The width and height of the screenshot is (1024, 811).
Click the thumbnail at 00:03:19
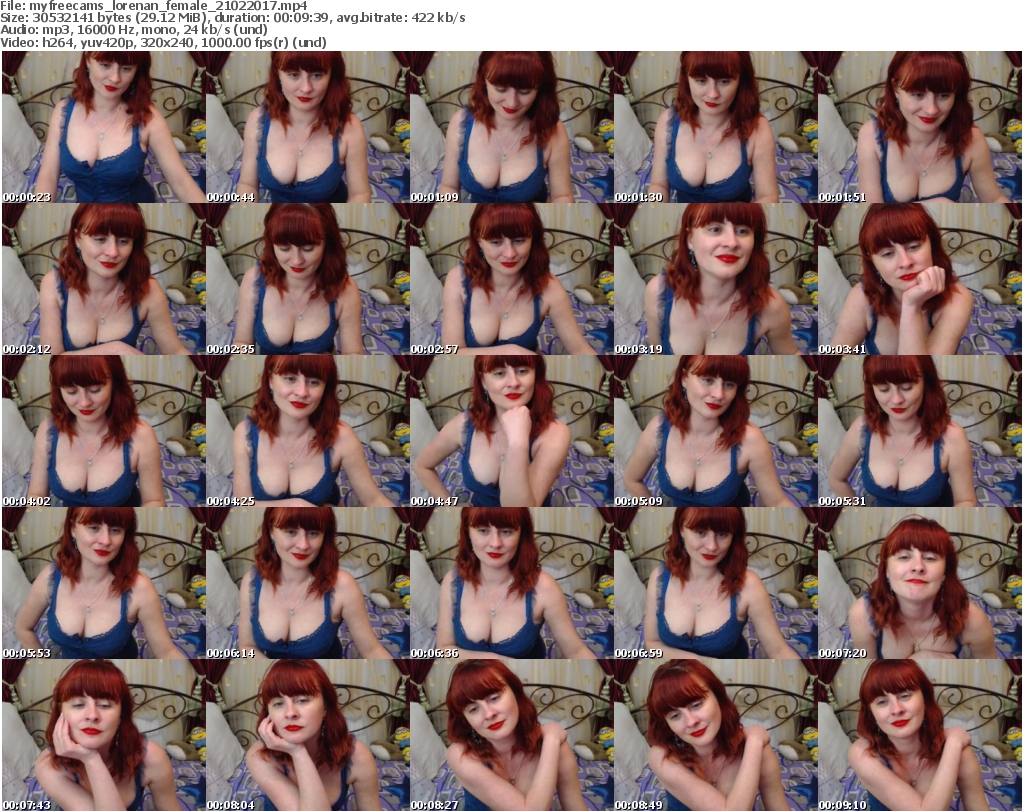click(715, 279)
